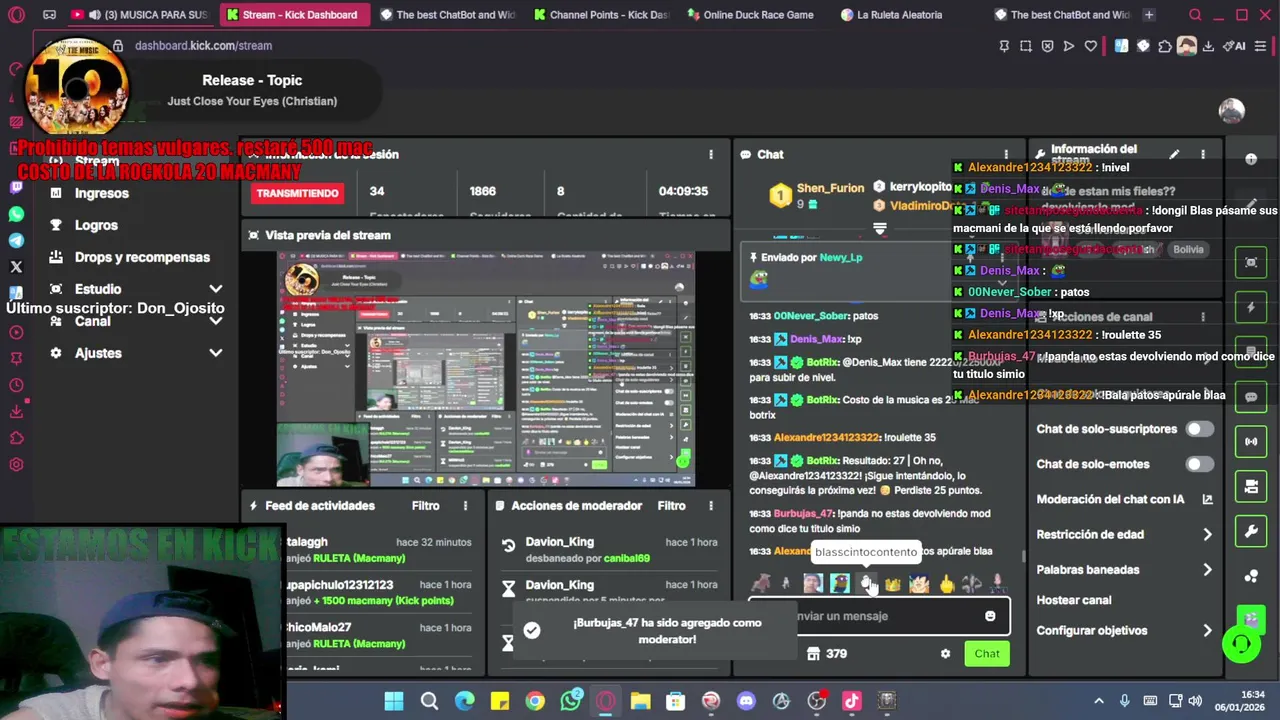Open Restricción de edad settings arrow

[1207, 535]
